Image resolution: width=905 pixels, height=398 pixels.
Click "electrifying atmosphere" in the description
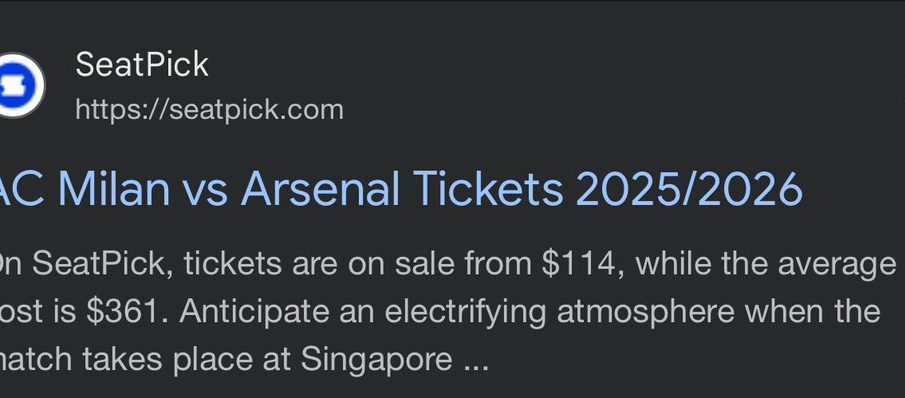click(x=559, y=312)
